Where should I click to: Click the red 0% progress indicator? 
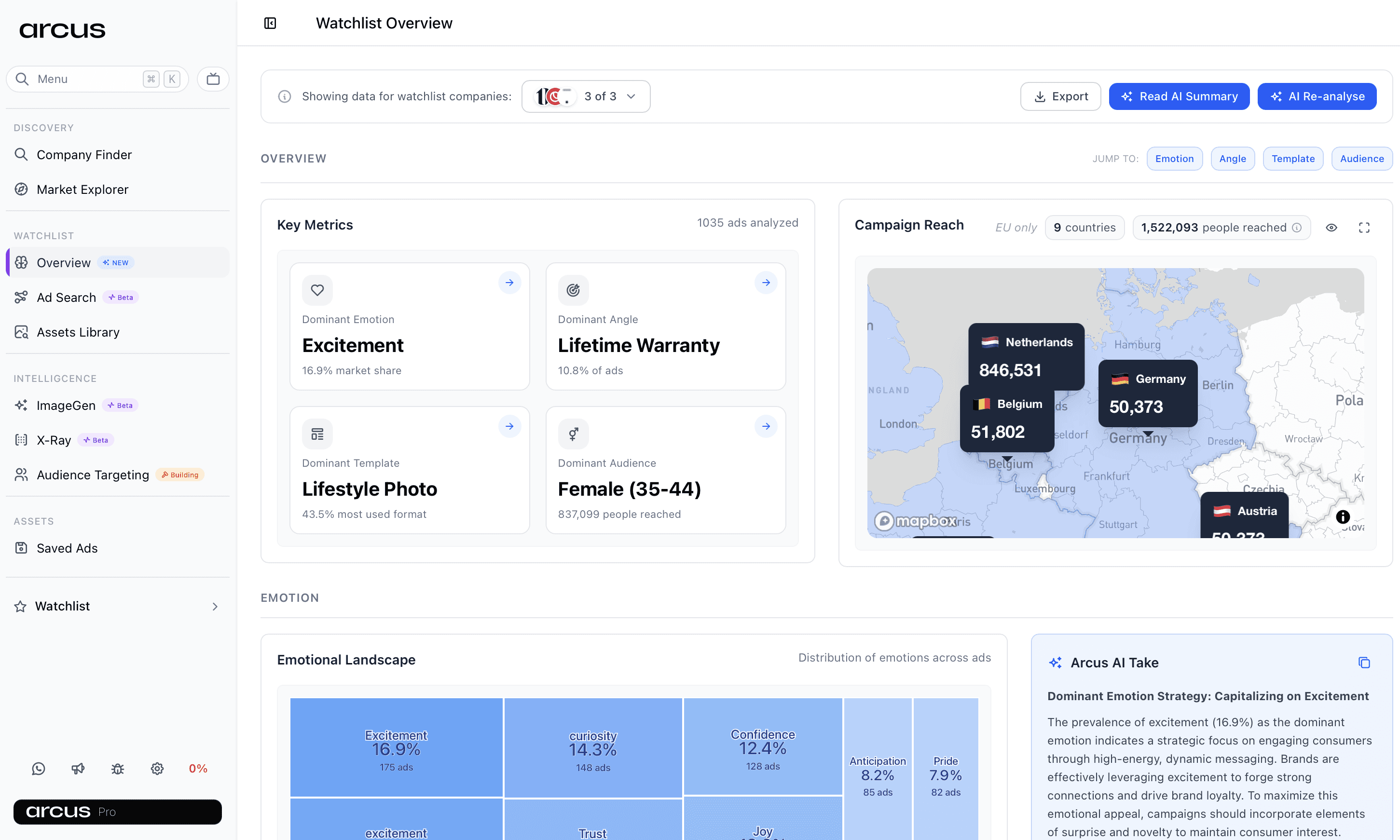198,768
